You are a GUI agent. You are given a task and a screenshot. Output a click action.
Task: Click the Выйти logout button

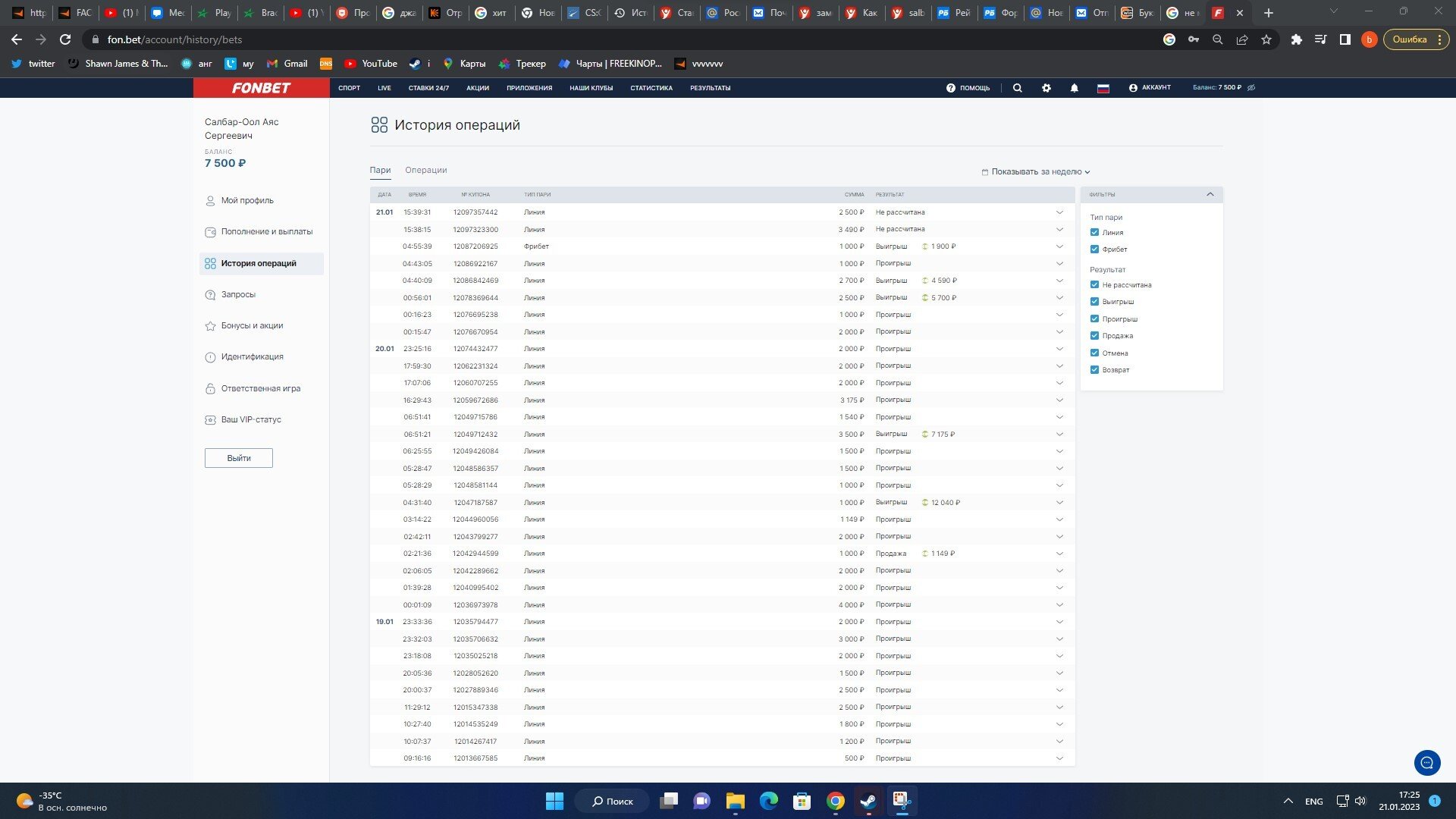coord(238,458)
